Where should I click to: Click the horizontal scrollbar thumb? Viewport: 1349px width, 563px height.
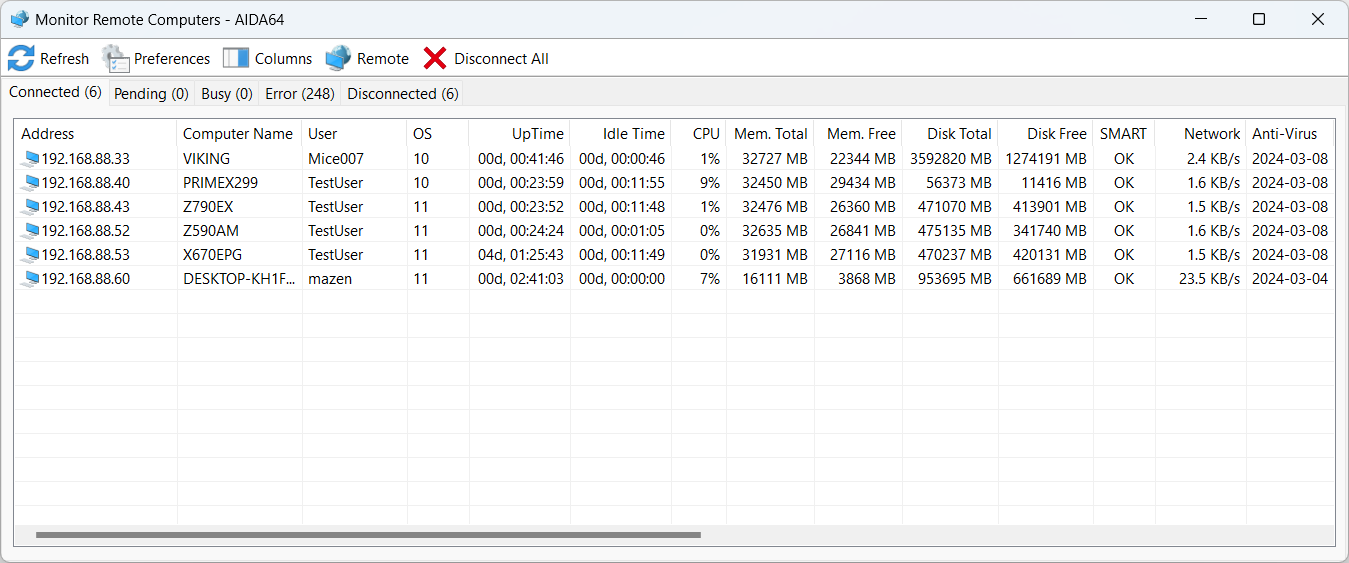pos(368,535)
